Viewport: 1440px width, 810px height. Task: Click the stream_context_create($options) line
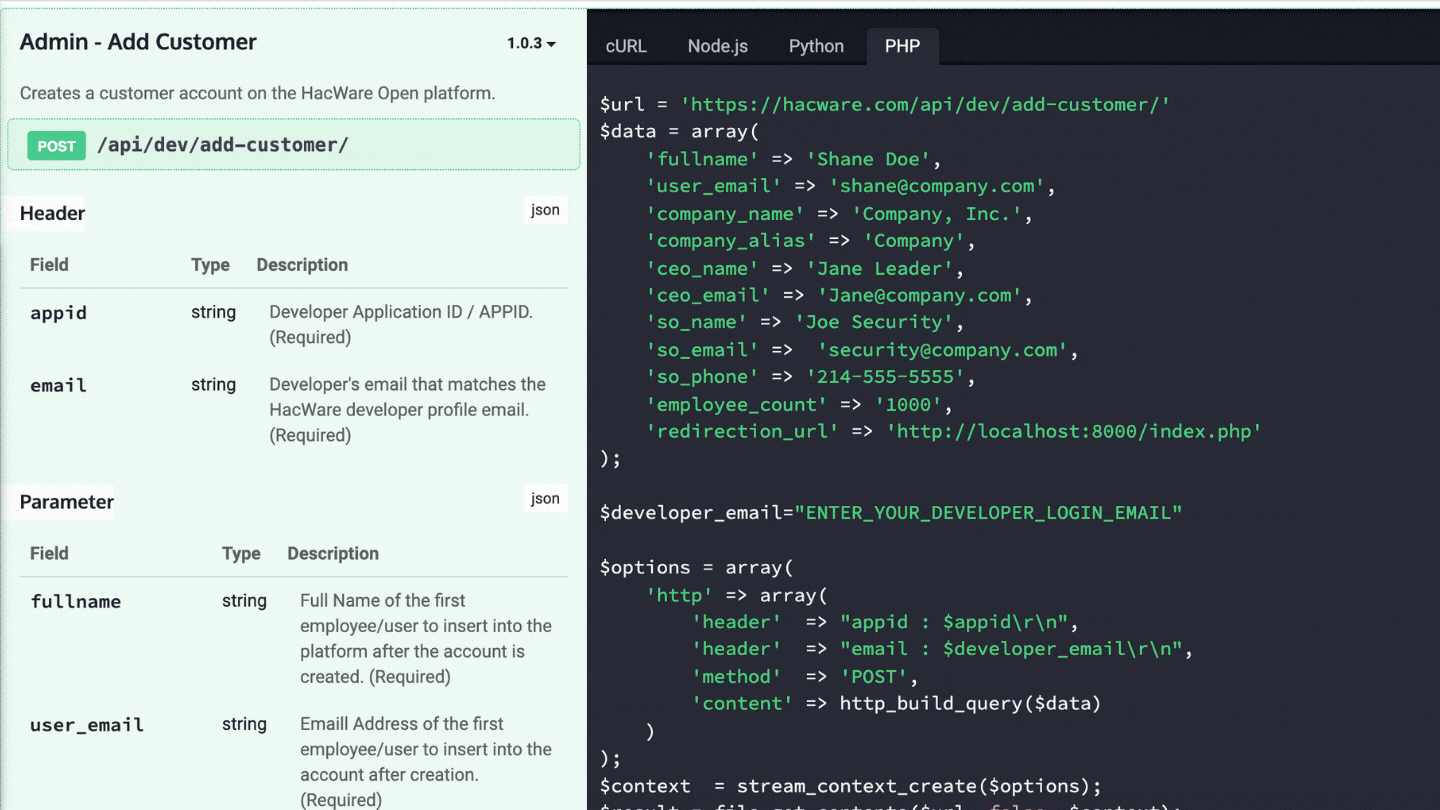(x=851, y=786)
